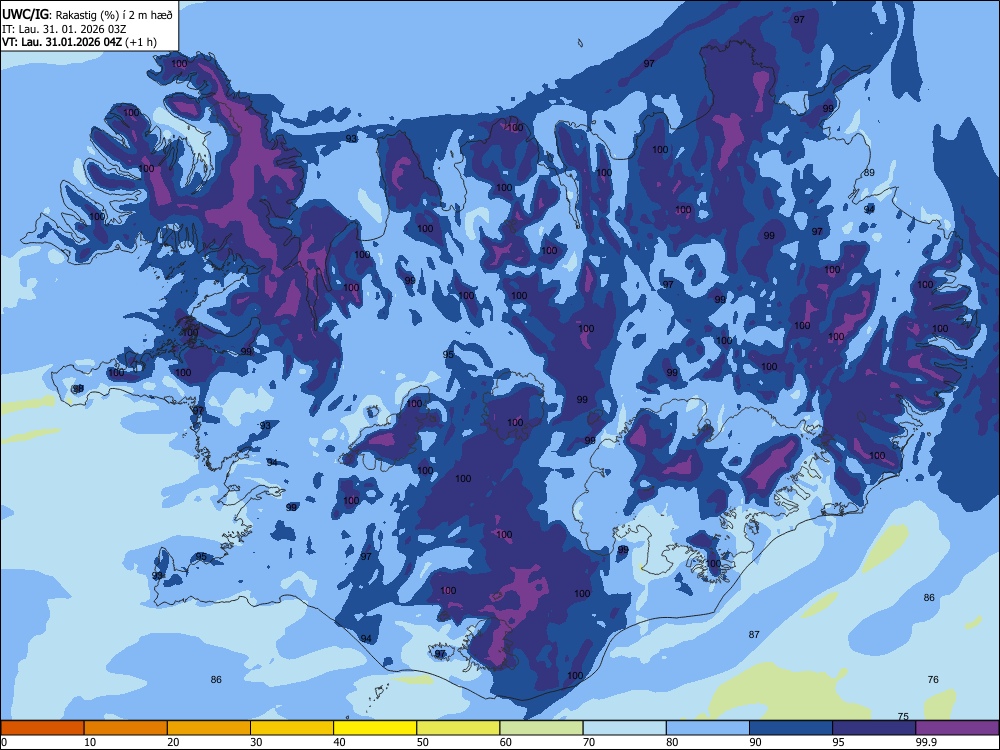Select the medium blue 90–95 legend swatch
The width and height of the screenshot is (1000, 750).
791,728
